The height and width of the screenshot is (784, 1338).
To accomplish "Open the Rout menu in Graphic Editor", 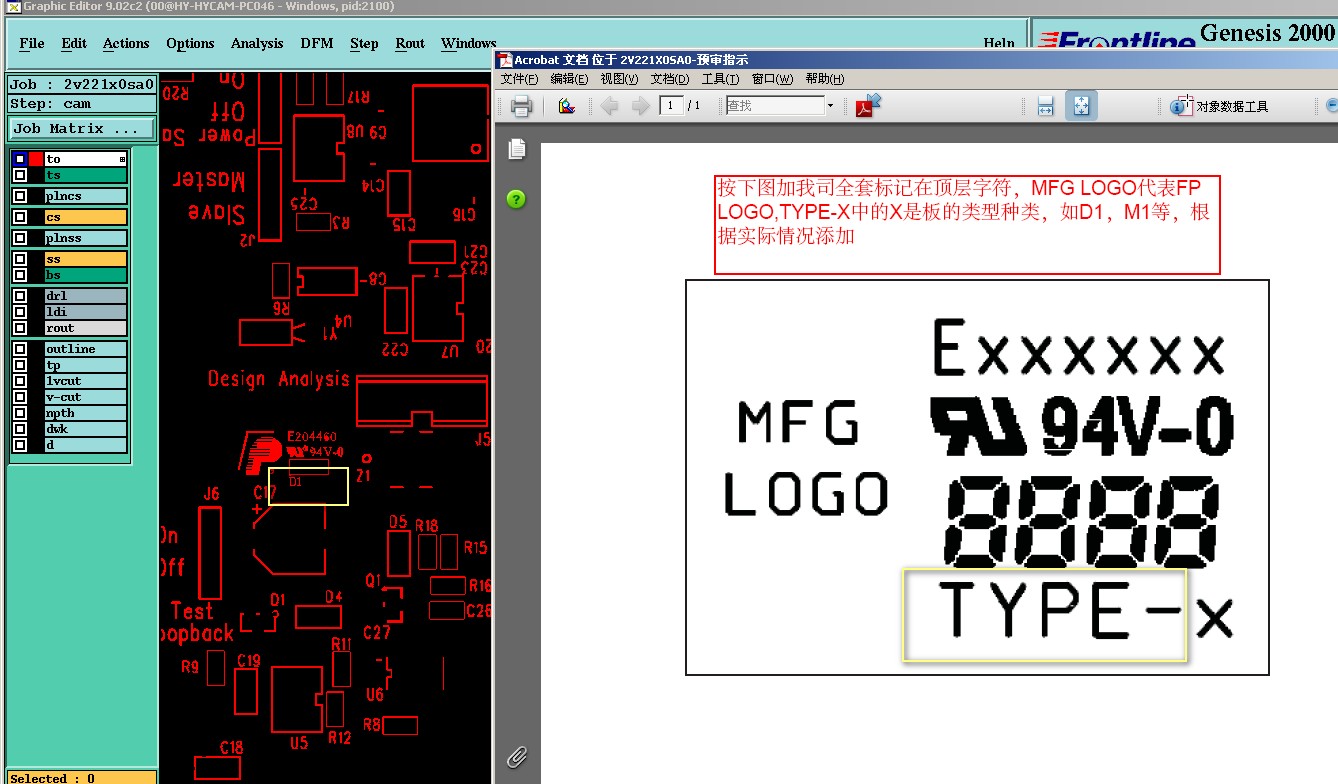I will (x=410, y=43).
